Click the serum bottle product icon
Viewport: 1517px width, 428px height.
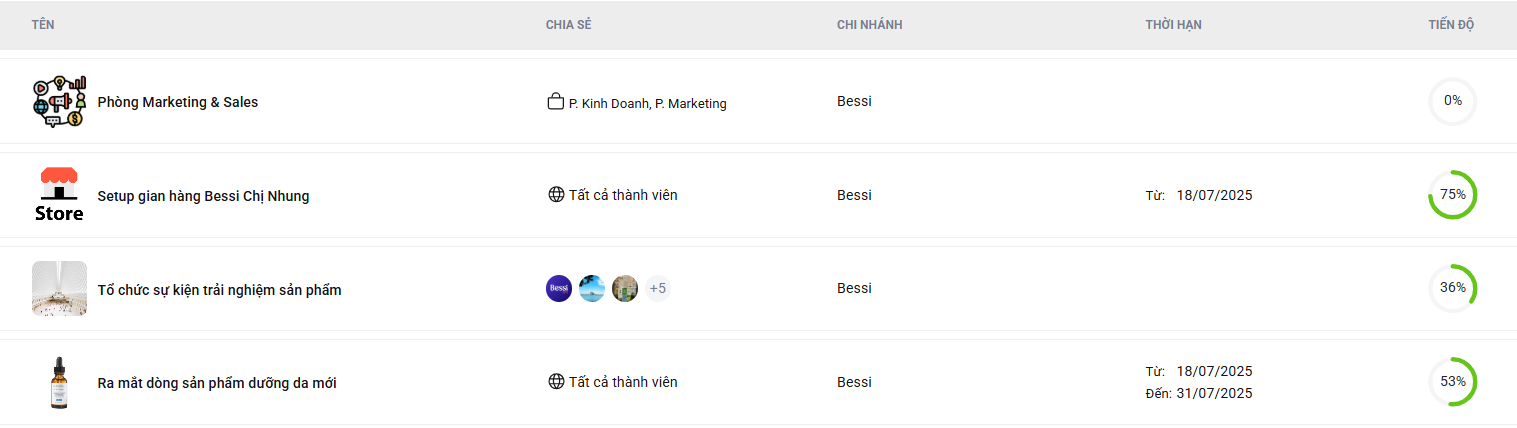click(x=59, y=382)
